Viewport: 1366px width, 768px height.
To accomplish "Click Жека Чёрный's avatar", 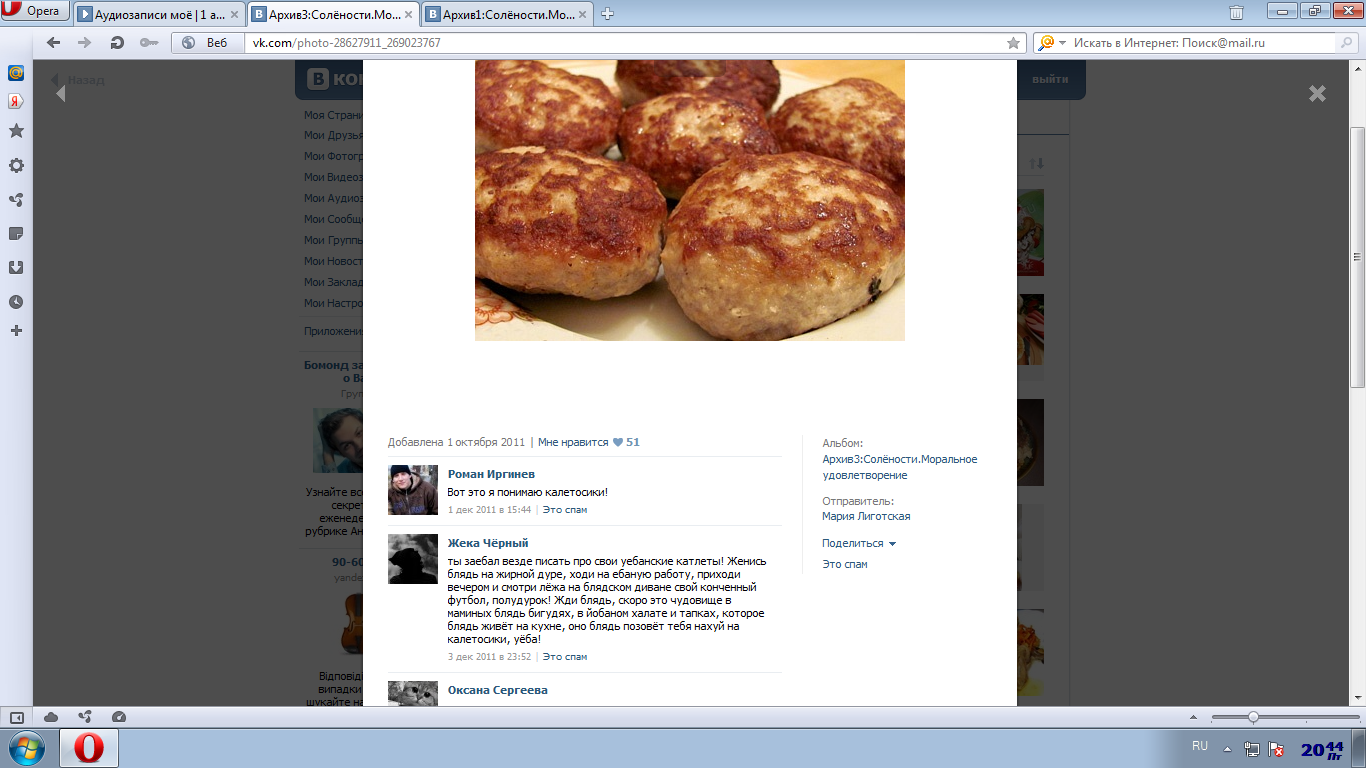I will click(x=413, y=559).
